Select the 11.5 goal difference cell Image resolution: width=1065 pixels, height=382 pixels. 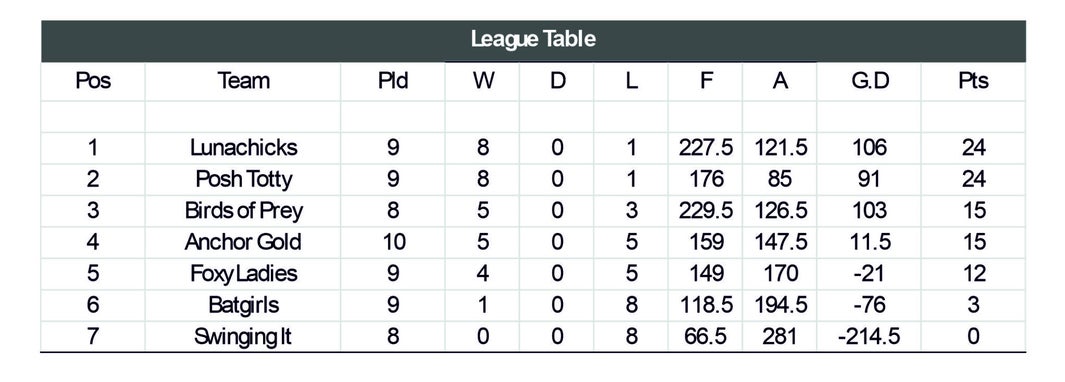click(869, 242)
